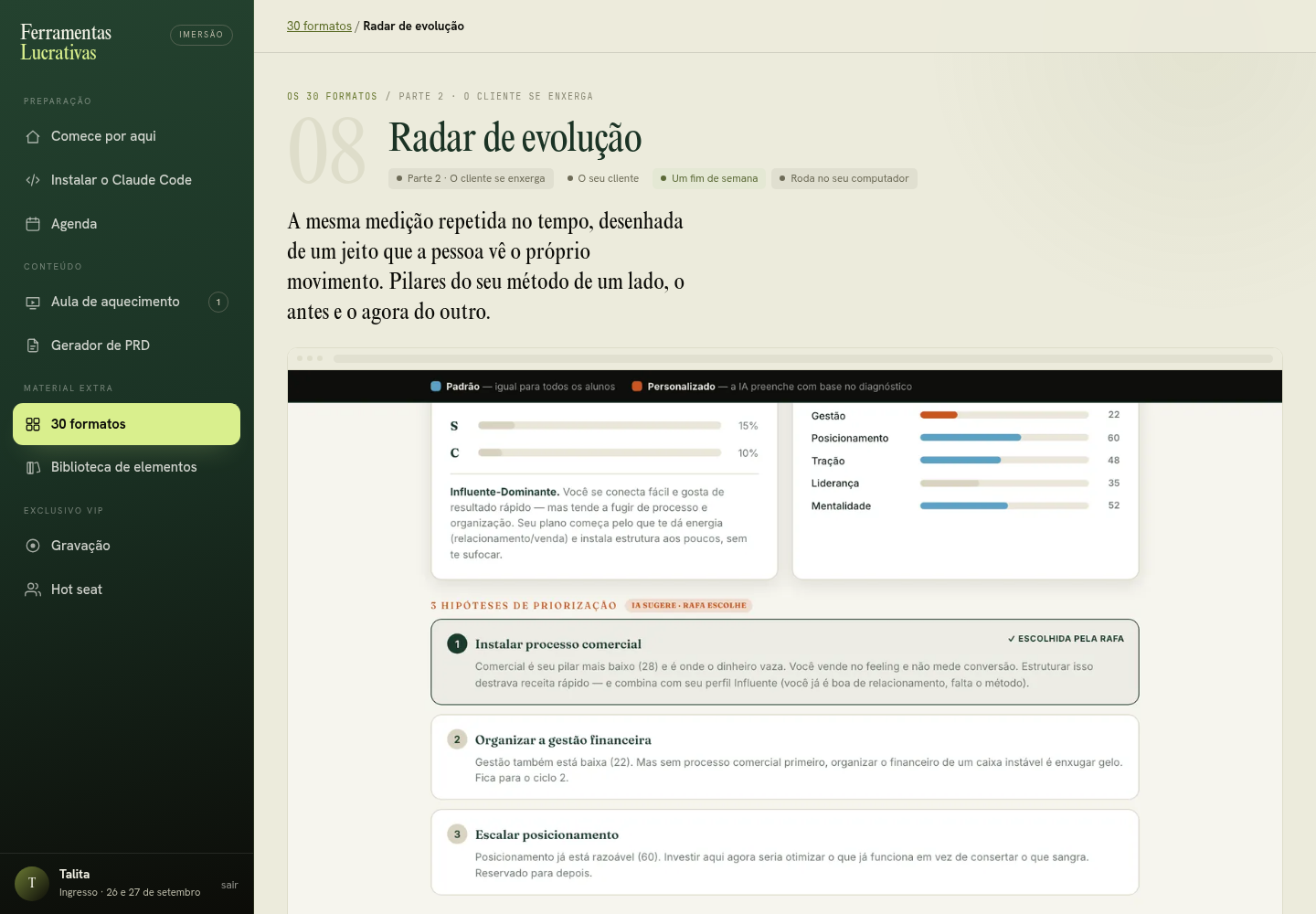The image size is (1316, 914).
Task: Select the Organizar a gestão financeira card
Action: [785, 757]
